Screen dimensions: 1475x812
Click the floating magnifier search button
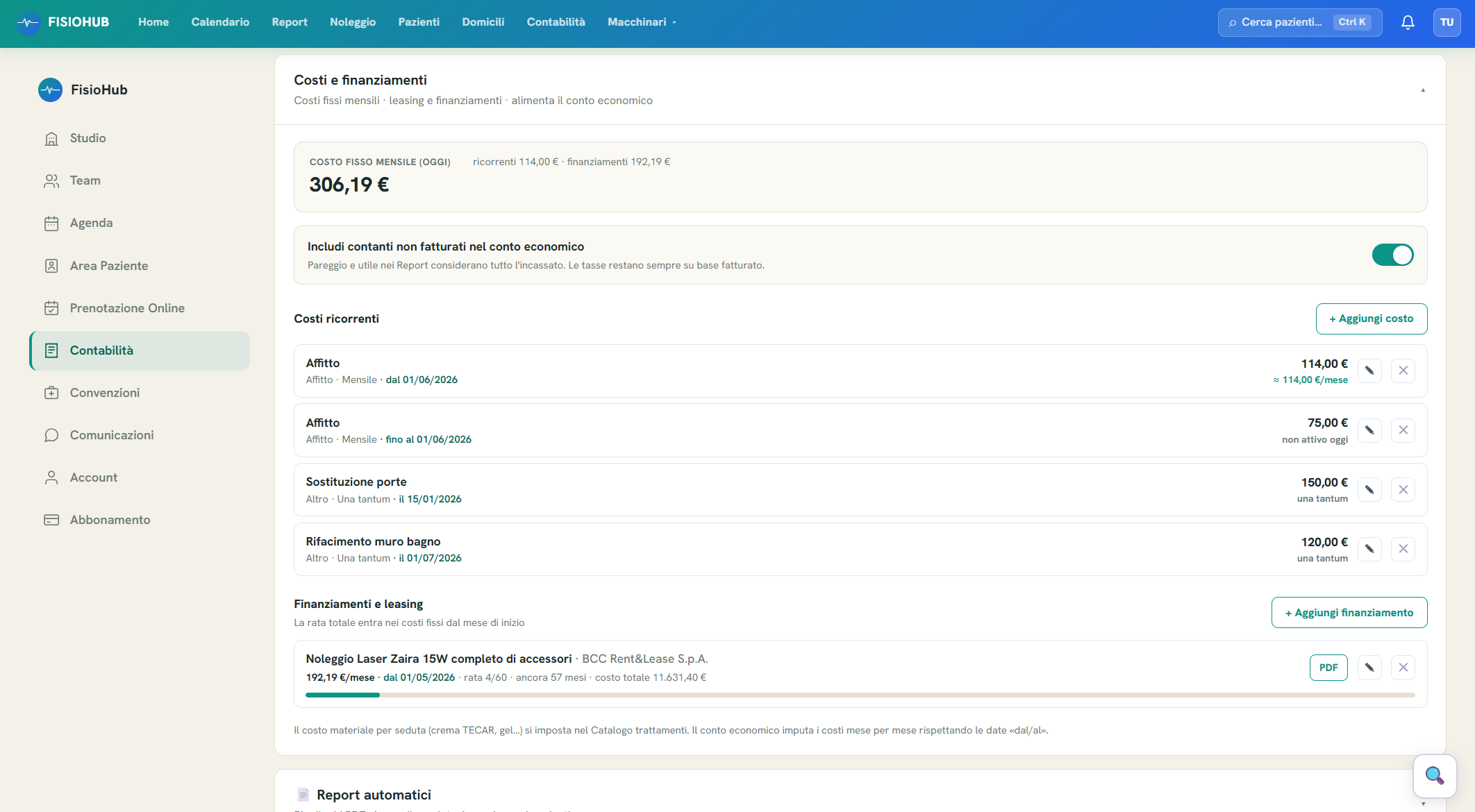(x=1435, y=776)
